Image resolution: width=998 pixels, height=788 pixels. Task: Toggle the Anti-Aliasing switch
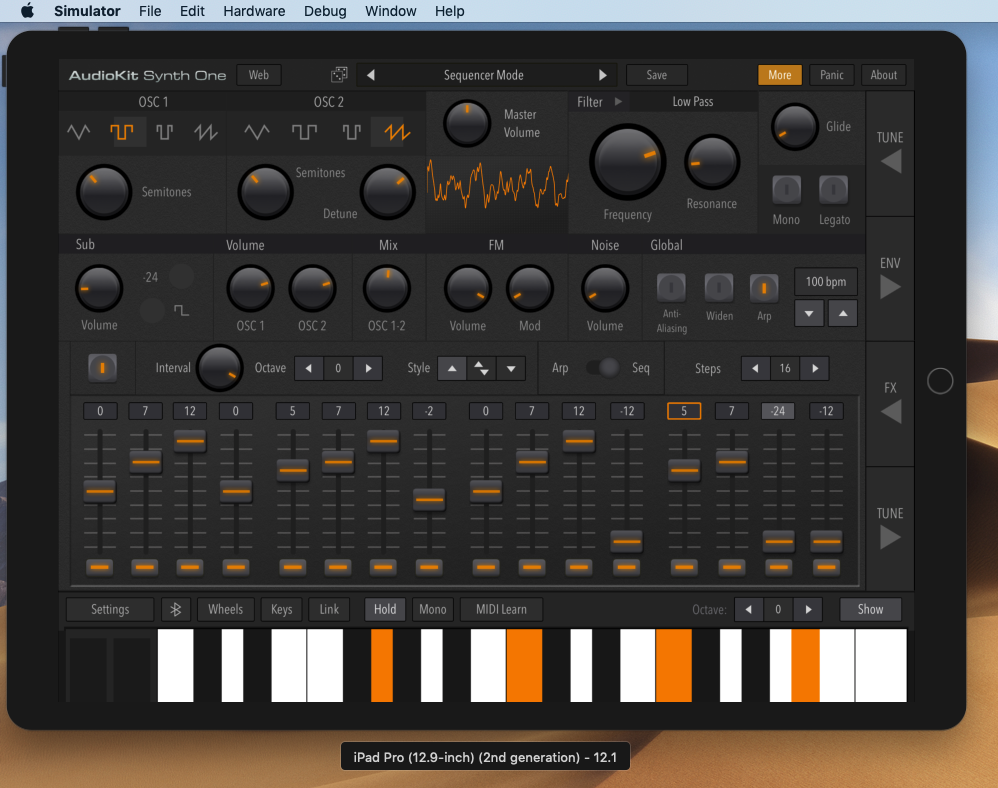tap(671, 288)
